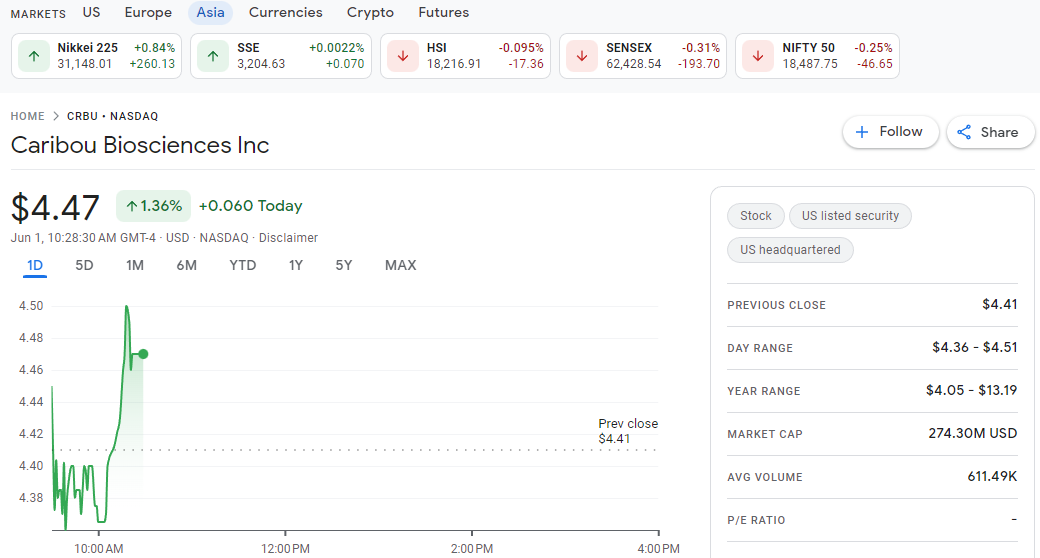Open the SSE index card
This screenshot has width=1040, height=558.
[281, 56]
